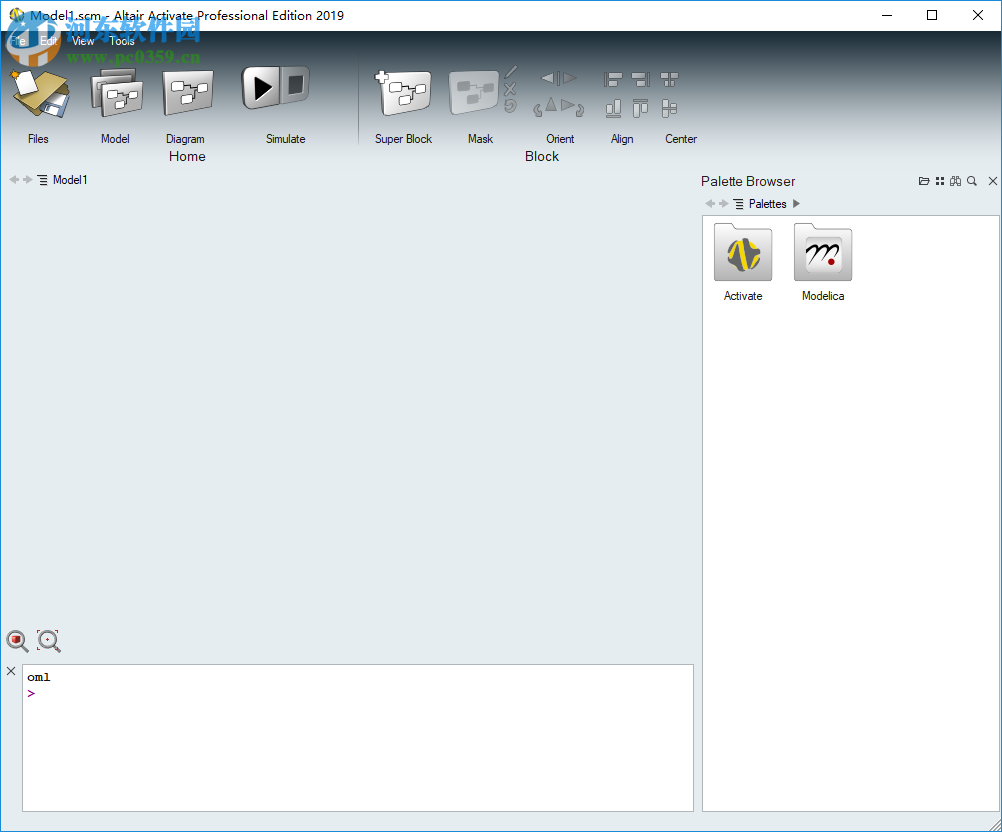Click the Model1 breadcrumb in diagram
Viewport: 1002px width, 832px height.
coord(70,180)
